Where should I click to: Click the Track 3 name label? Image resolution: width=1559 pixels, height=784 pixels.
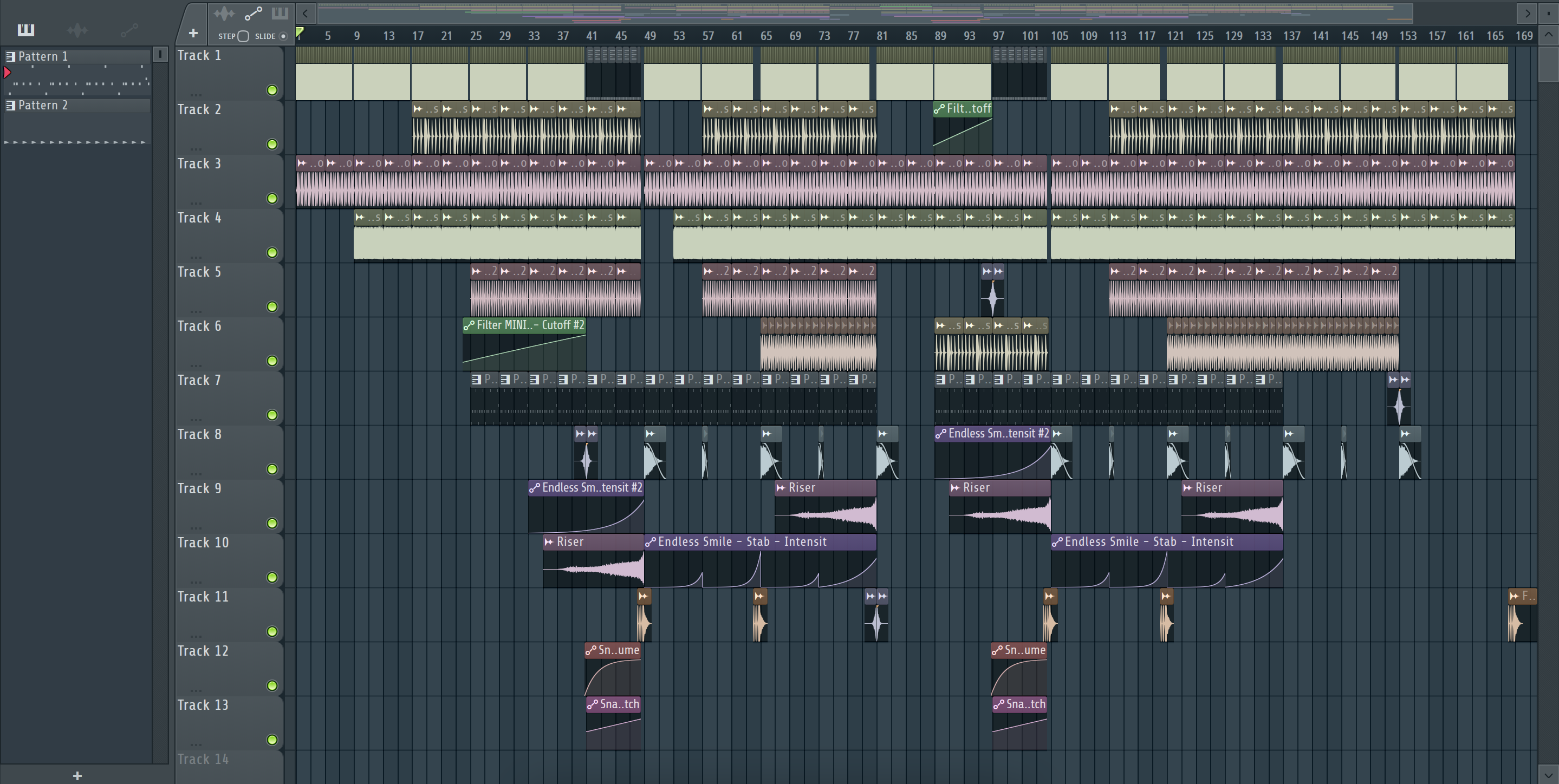199,164
